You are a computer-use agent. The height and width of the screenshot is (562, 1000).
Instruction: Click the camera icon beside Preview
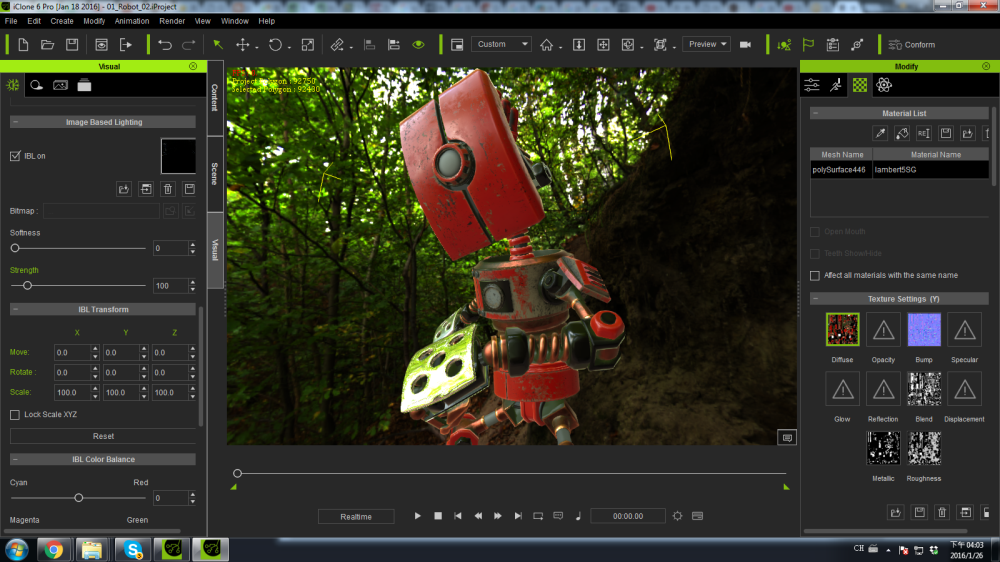click(x=745, y=45)
